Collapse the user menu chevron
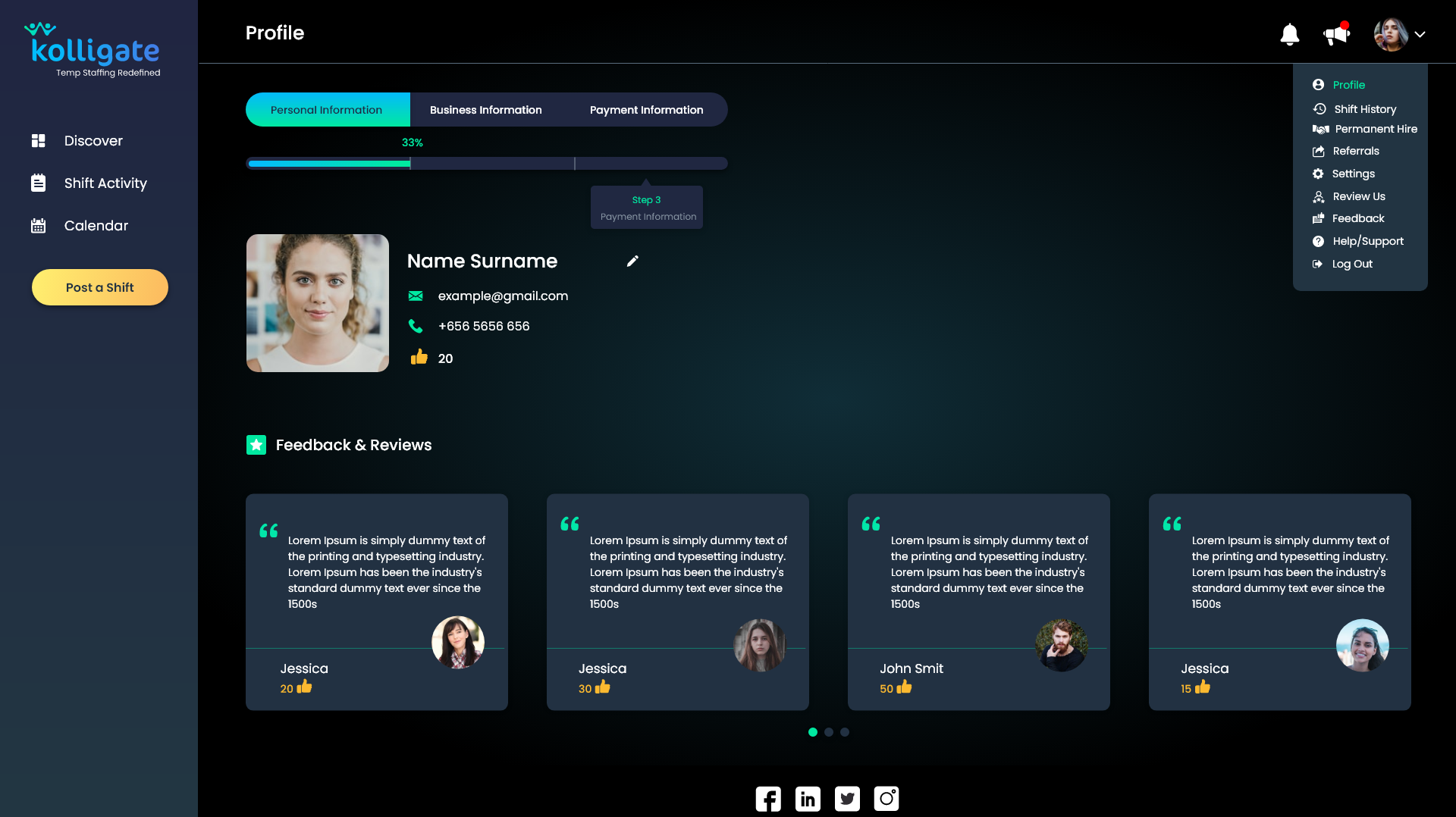This screenshot has height=817, width=1456. click(x=1420, y=34)
